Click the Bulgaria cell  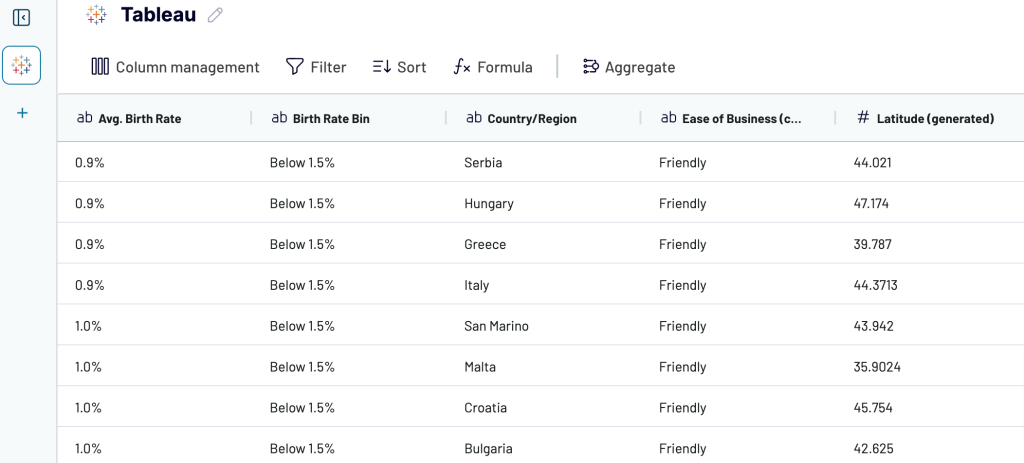click(488, 449)
